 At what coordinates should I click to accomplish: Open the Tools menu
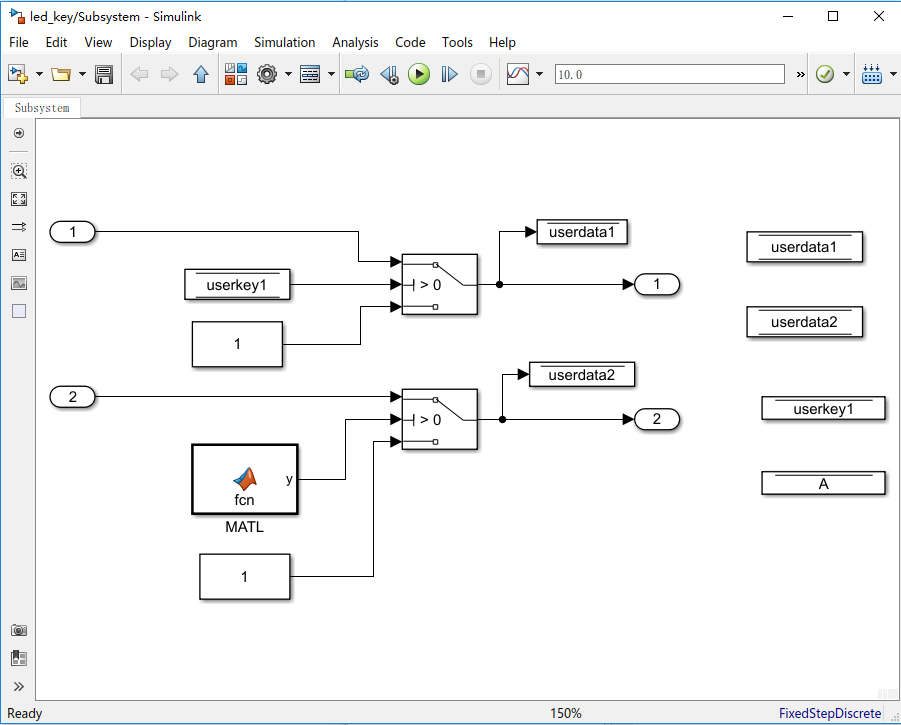coord(457,43)
